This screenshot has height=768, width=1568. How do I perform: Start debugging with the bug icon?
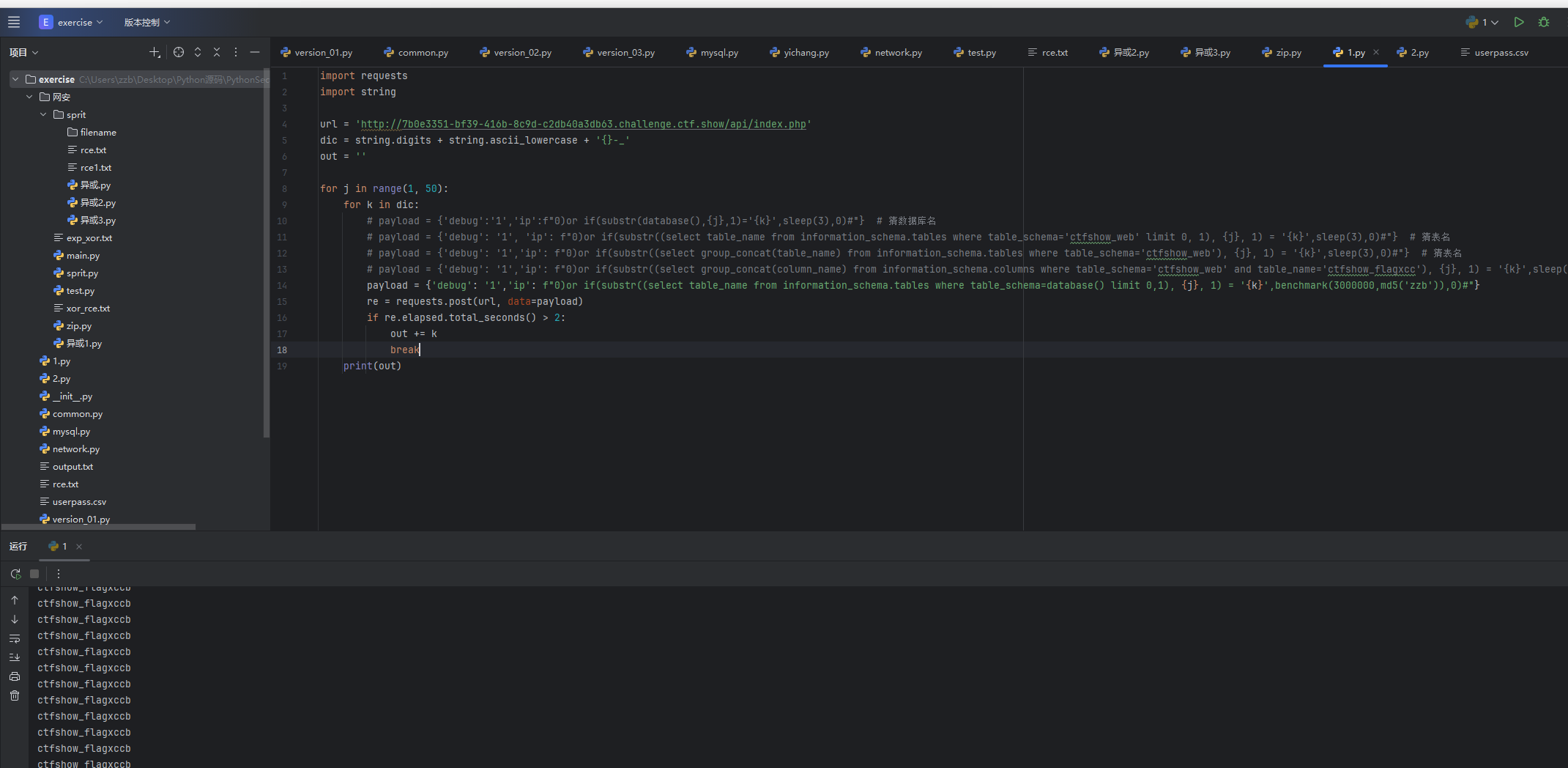[x=1544, y=22]
